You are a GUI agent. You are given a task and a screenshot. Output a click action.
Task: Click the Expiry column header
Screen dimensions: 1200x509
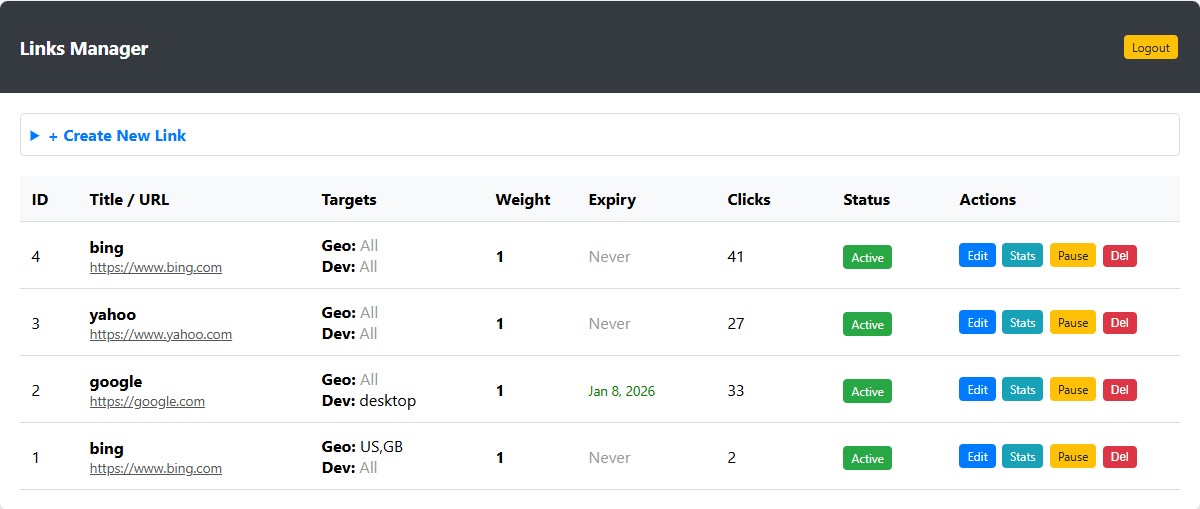tap(612, 199)
